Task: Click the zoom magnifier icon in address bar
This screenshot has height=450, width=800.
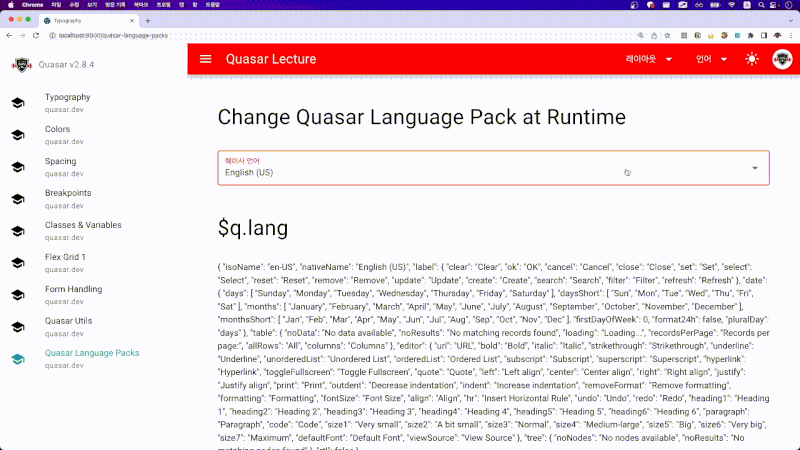Action: click(x=641, y=36)
